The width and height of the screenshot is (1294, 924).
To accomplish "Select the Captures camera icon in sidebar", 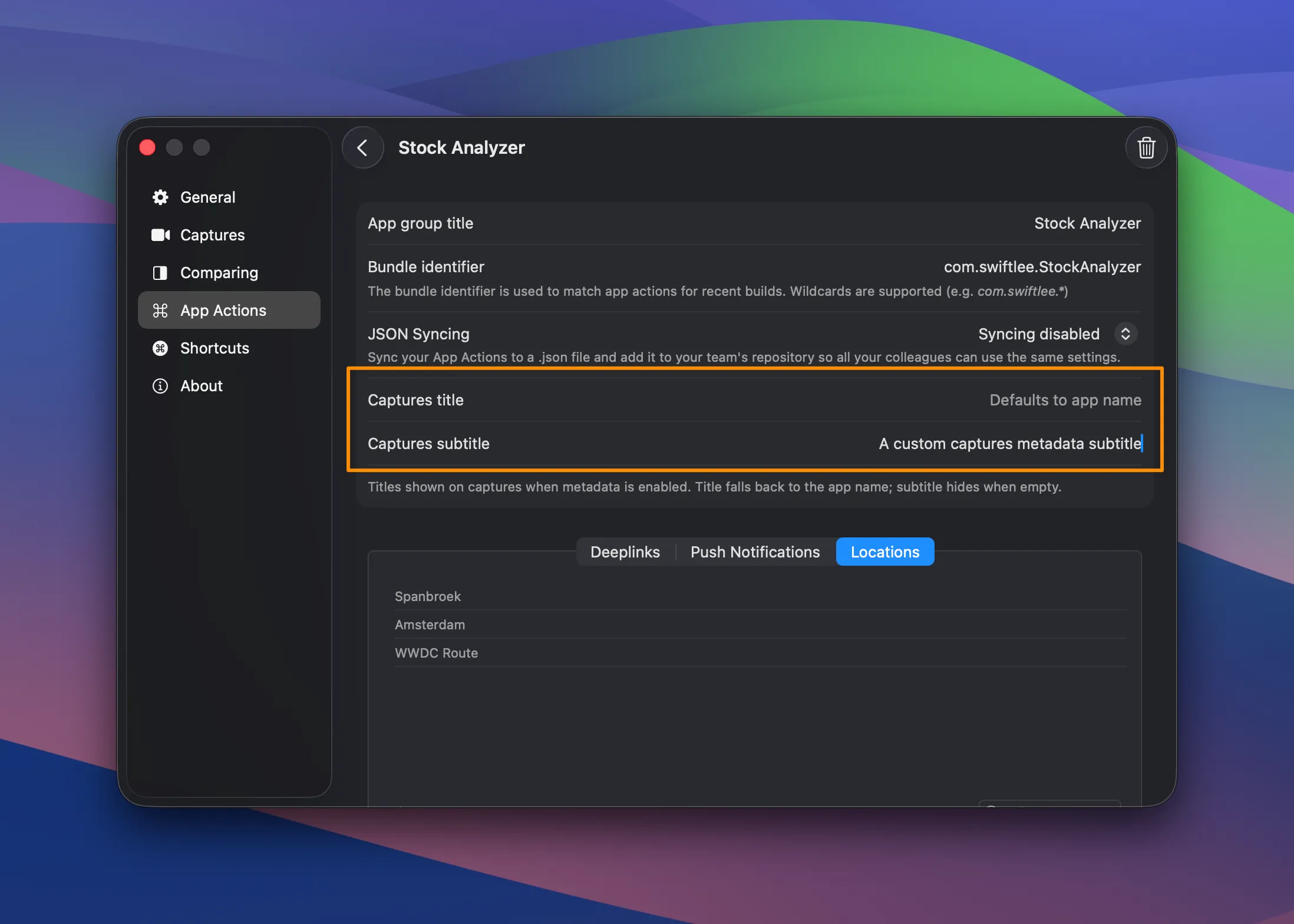I will (160, 235).
